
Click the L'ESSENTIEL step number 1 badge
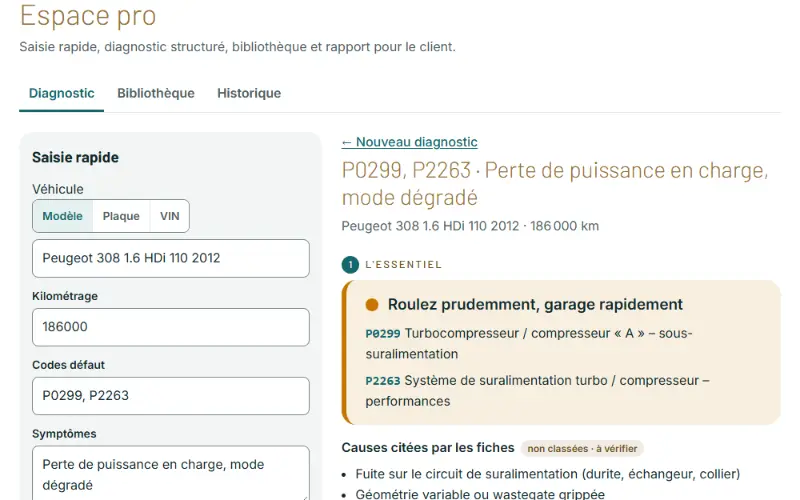coord(350,265)
